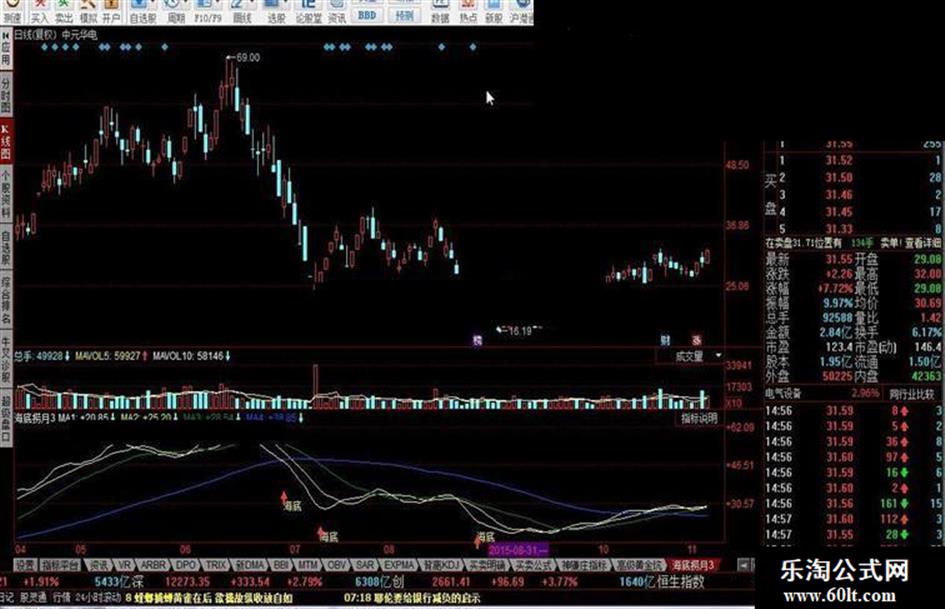Click the 设置 indicator settings tab

[25, 566]
